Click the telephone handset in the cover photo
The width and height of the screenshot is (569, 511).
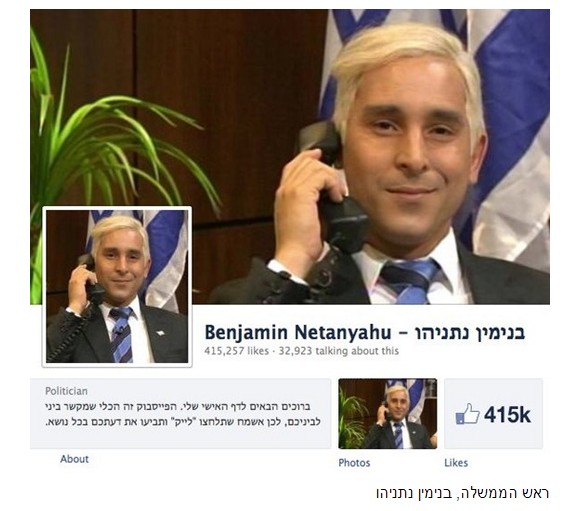331,187
